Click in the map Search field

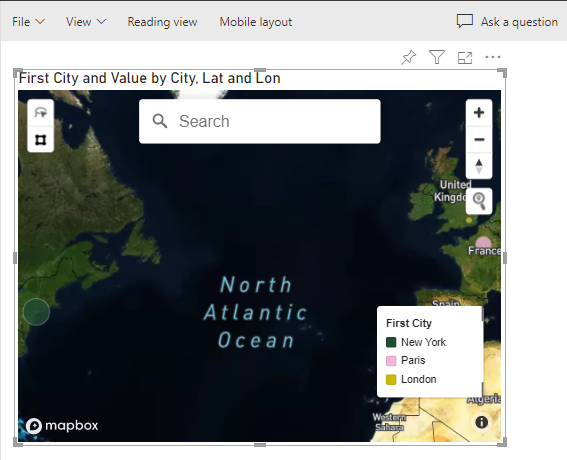(260, 121)
